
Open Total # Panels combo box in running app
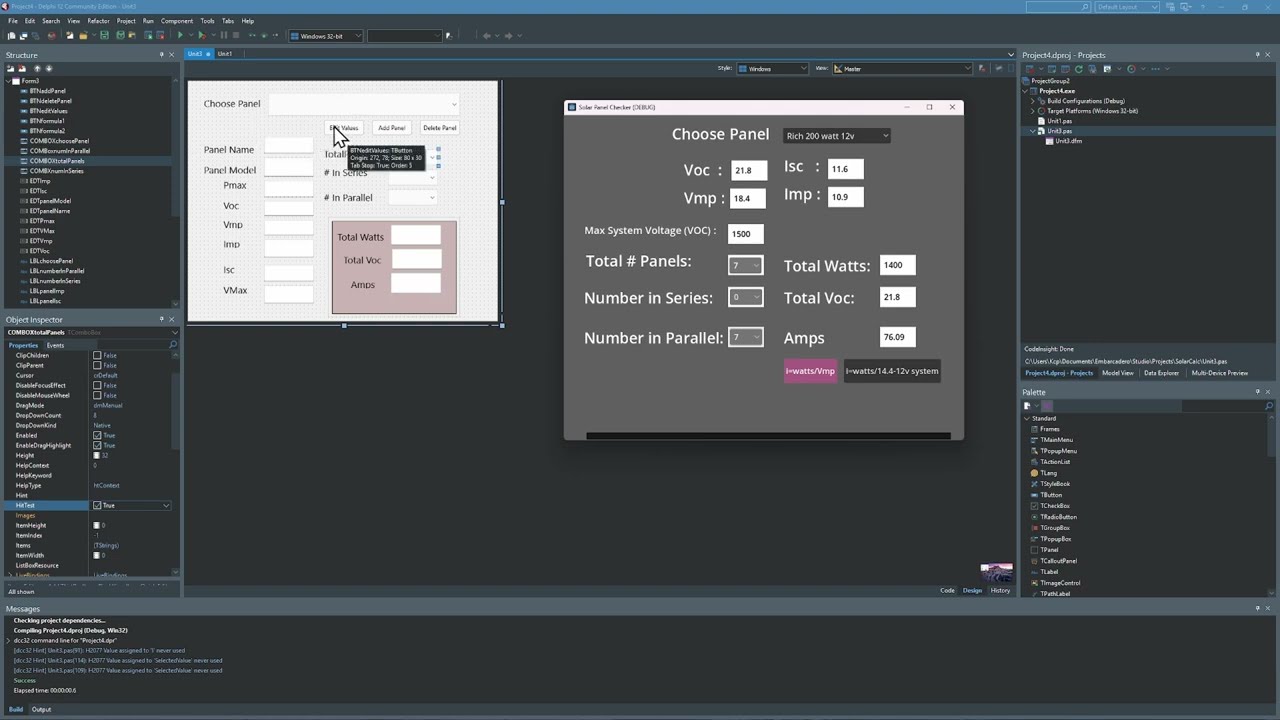click(x=745, y=265)
